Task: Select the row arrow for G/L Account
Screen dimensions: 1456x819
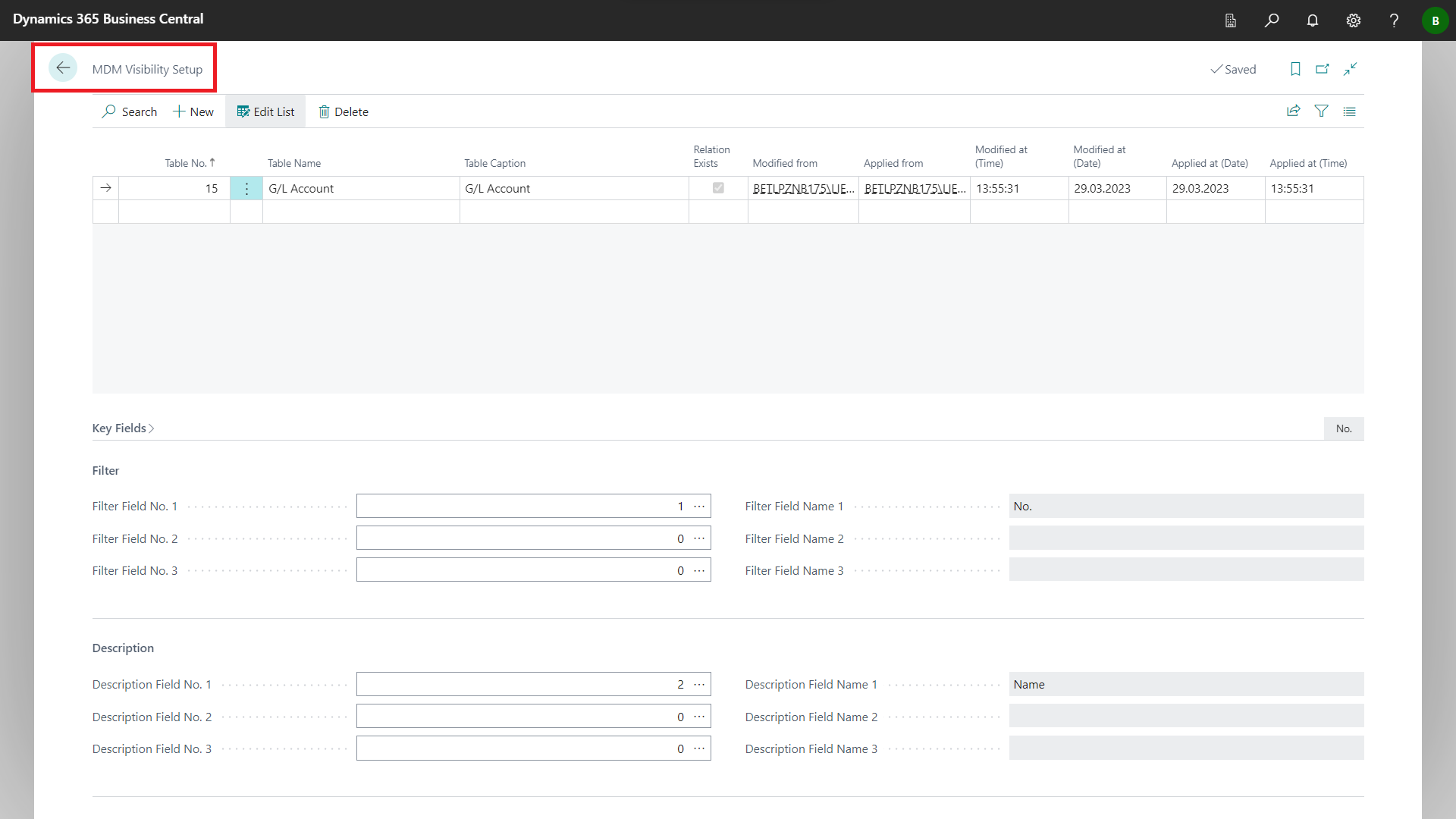Action: pyautogui.click(x=105, y=188)
